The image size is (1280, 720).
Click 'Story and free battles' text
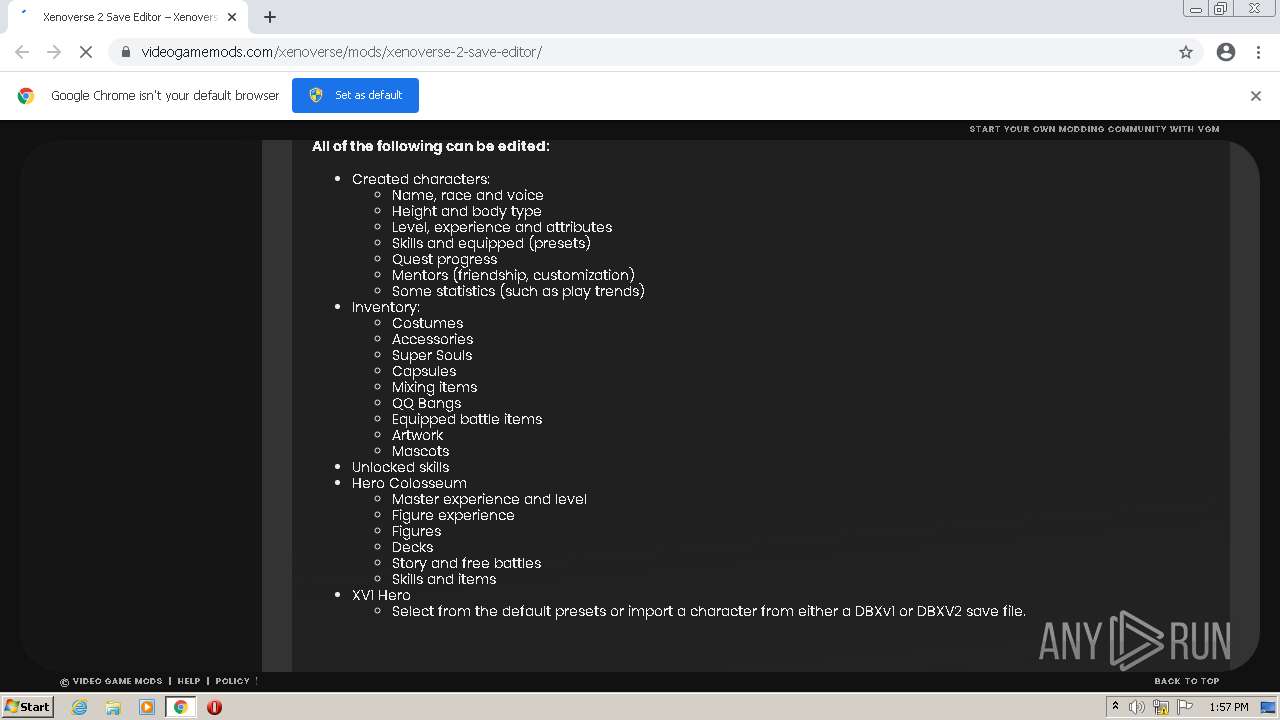pyautogui.click(x=466, y=563)
